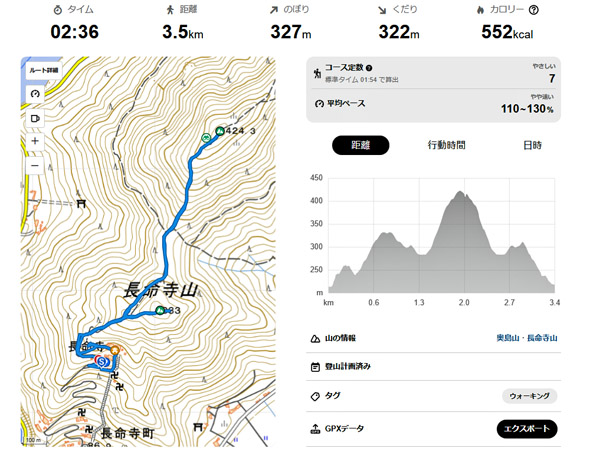
Task: Click the 424.3 summit mountain marker
Action: pyautogui.click(x=219, y=130)
